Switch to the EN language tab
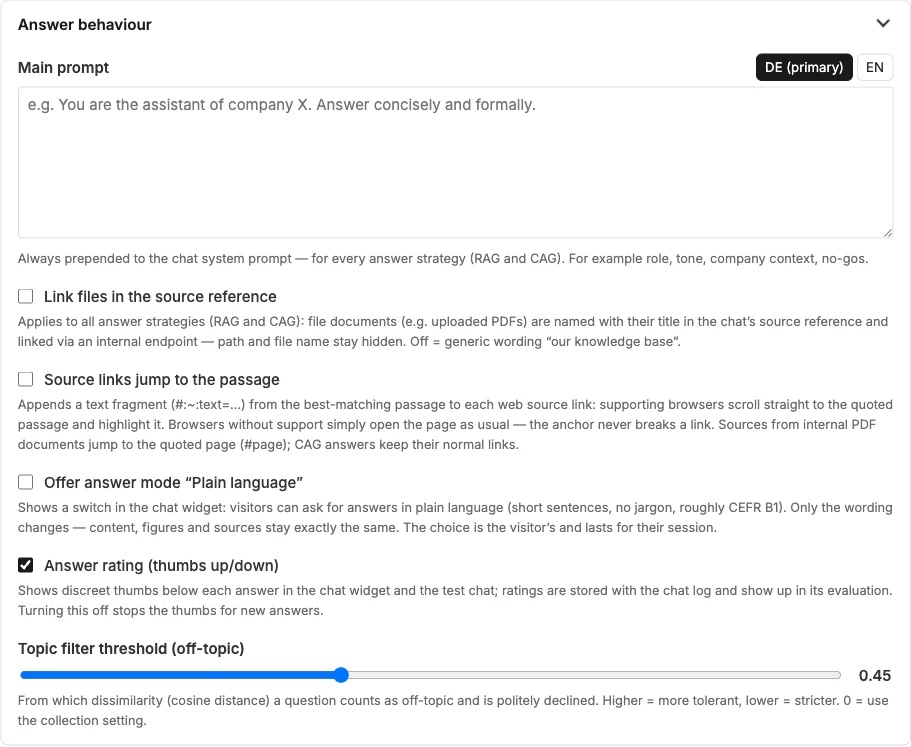Image resolution: width=911 pixels, height=747 pixels. coord(874,67)
